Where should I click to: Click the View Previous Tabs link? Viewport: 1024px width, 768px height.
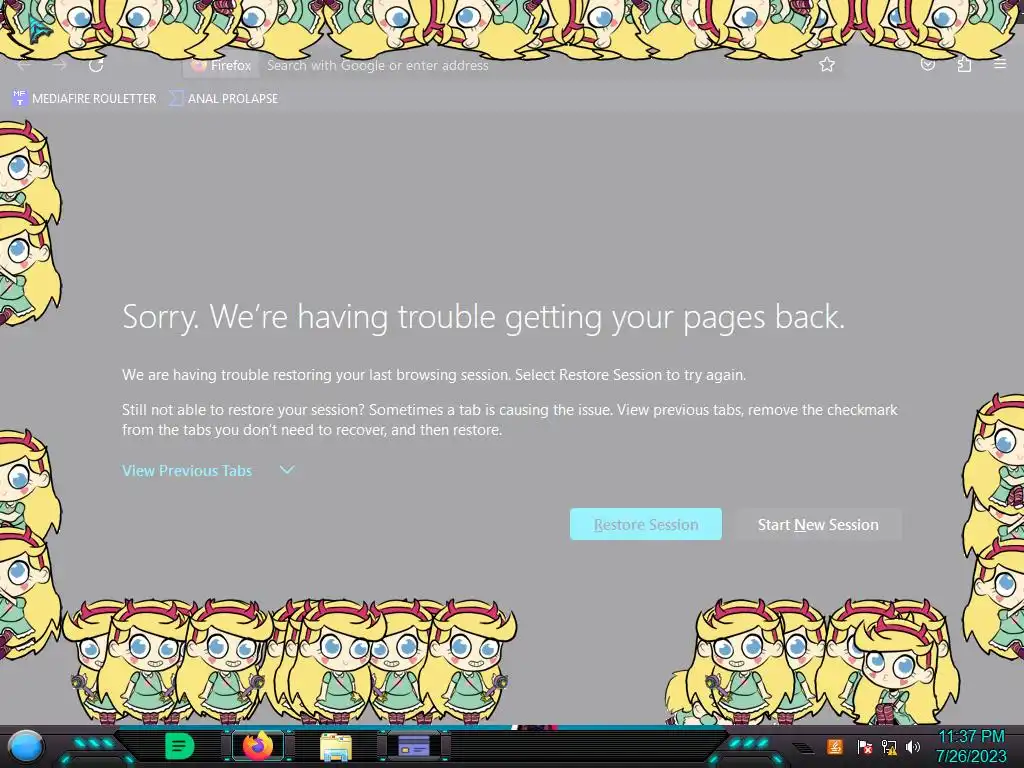click(187, 471)
